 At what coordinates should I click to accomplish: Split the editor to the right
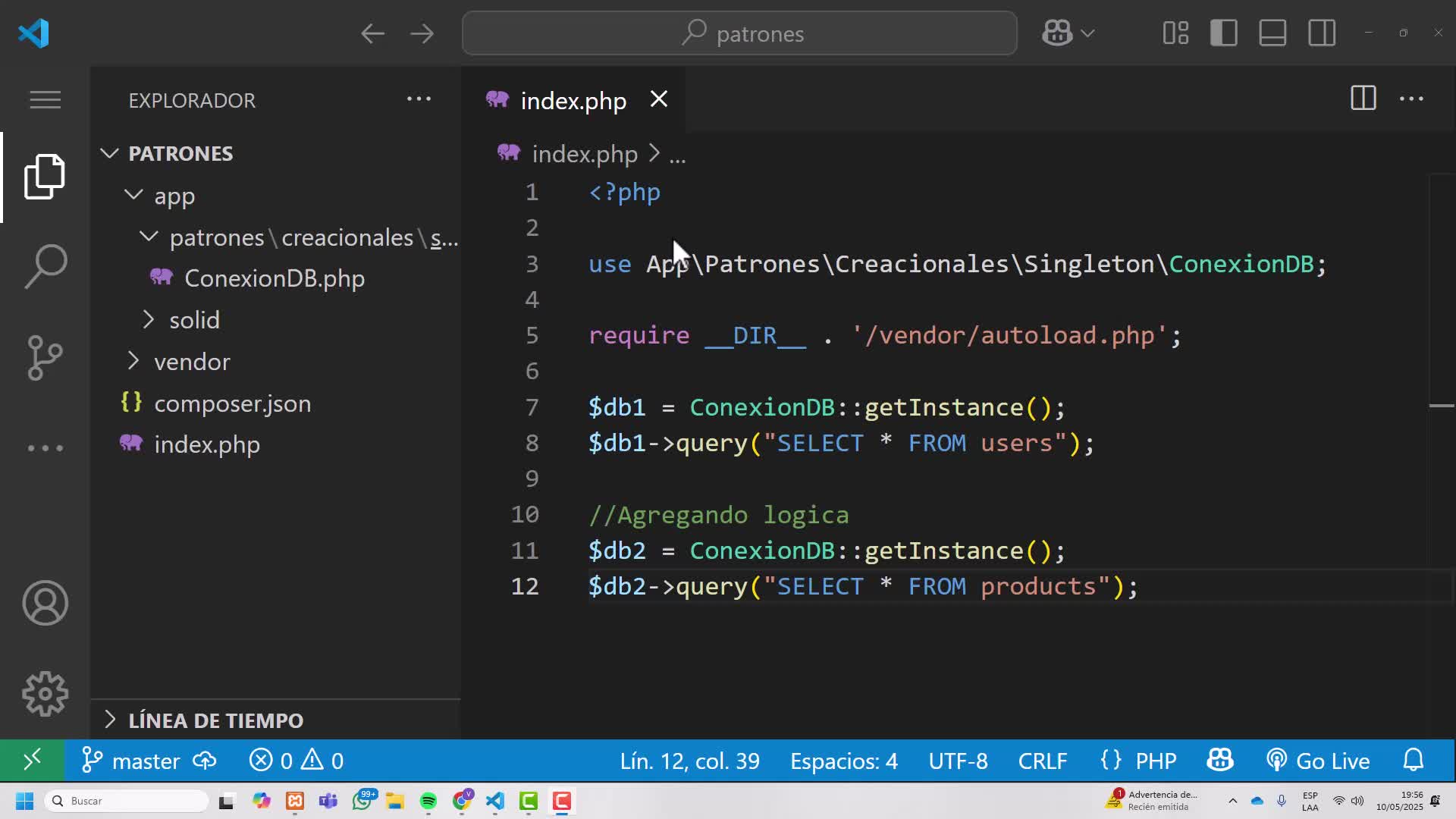click(1363, 99)
